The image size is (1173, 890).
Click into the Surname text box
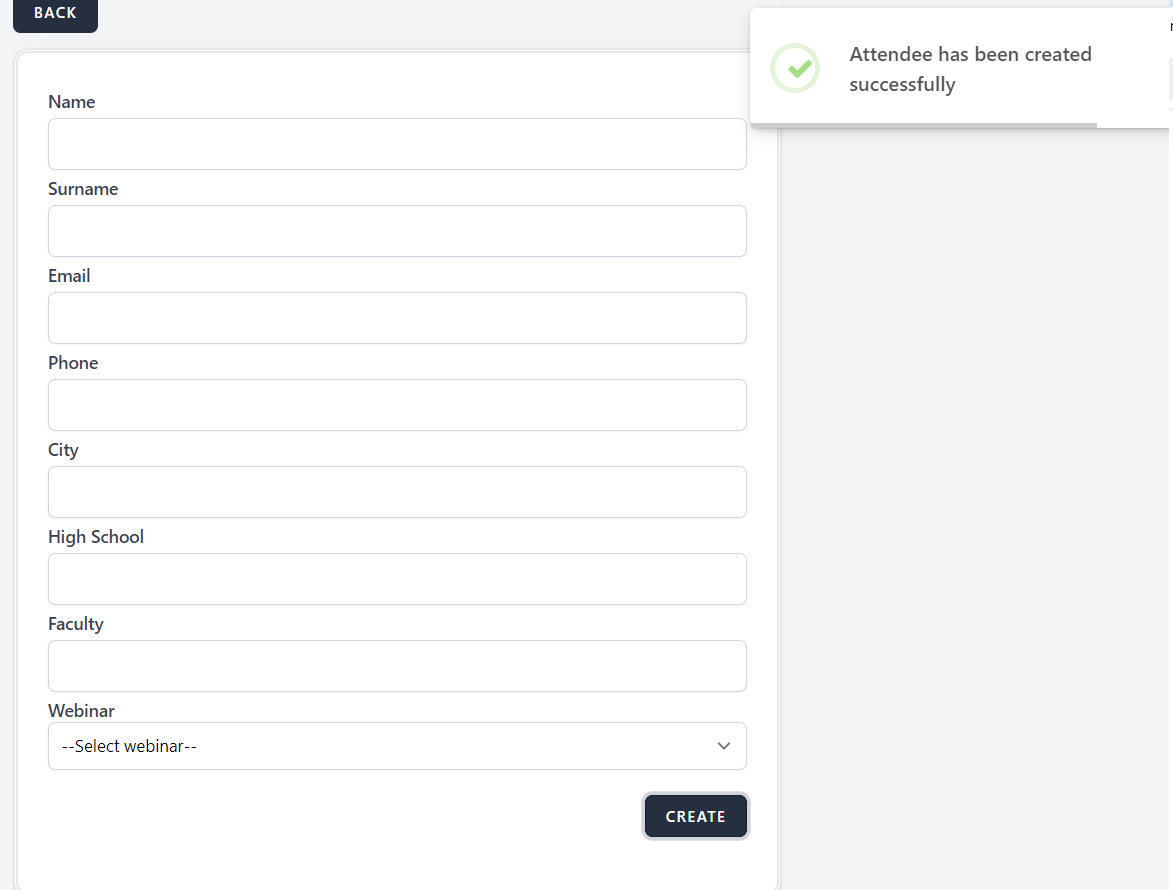(x=397, y=231)
